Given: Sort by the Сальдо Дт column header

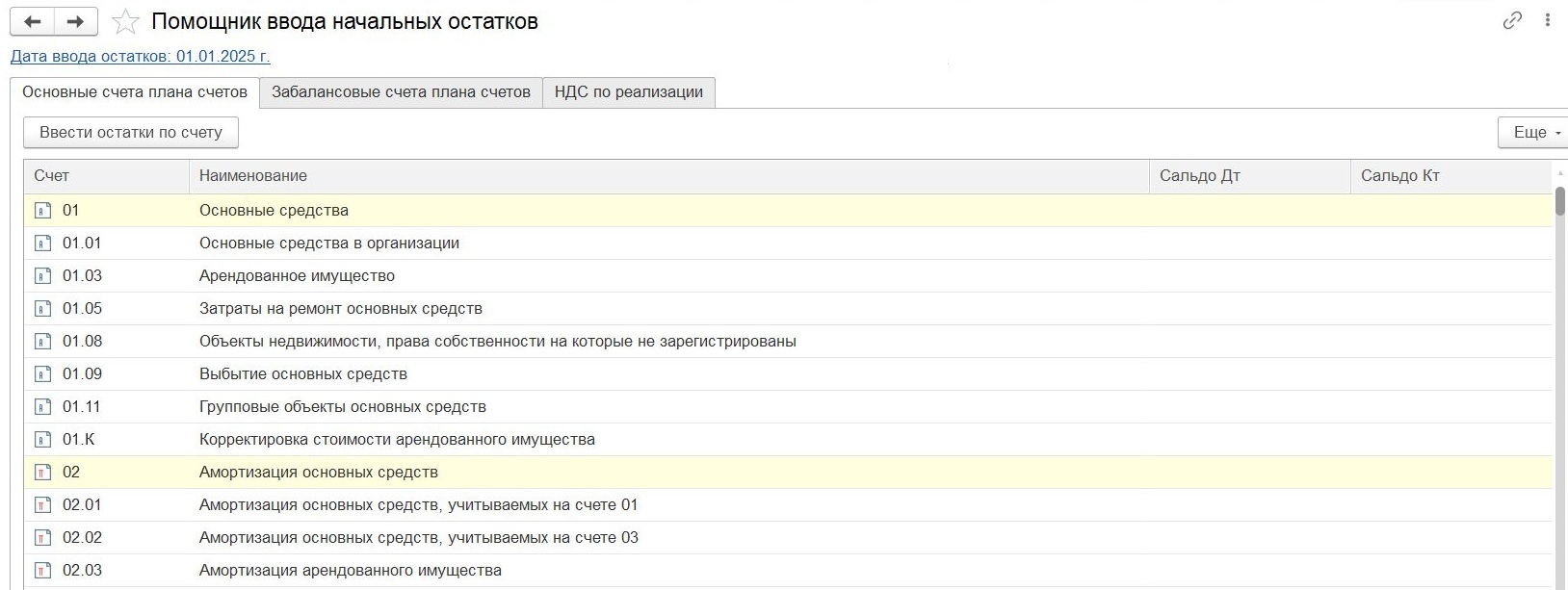Looking at the screenshot, I should [x=1200, y=176].
